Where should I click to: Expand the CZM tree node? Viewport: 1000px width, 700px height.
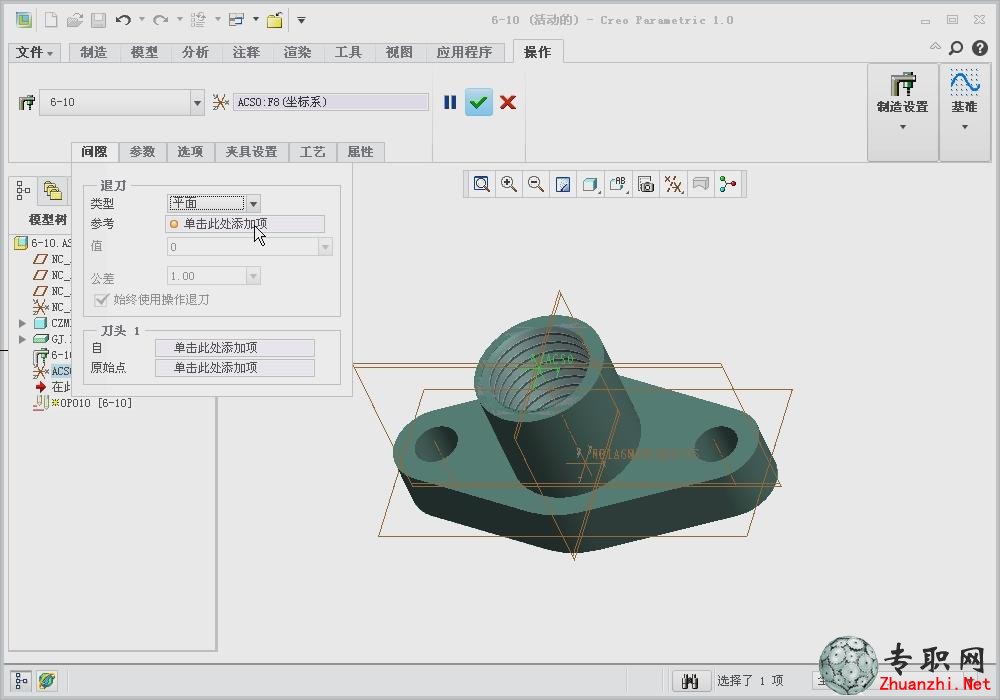[x=22, y=323]
